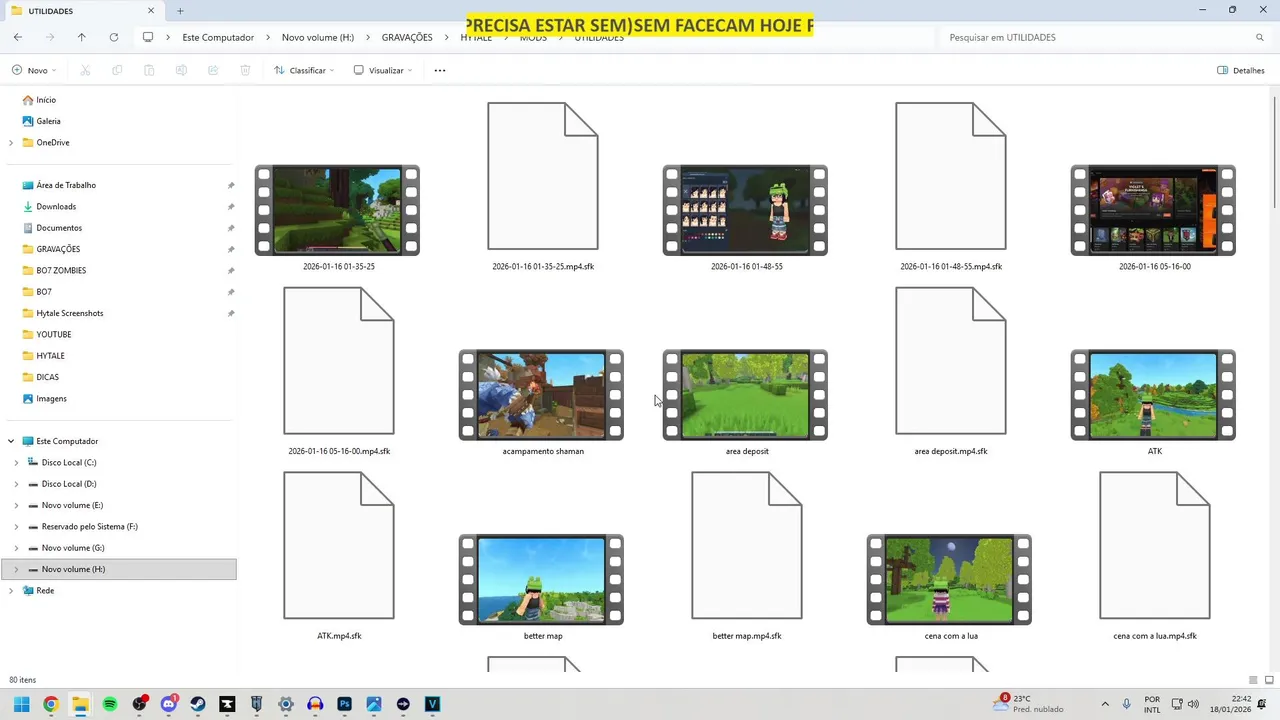Select the 2026-01-16 01-48-55 video thumbnail
The height and width of the screenshot is (720, 1280).
coord(745,210)
